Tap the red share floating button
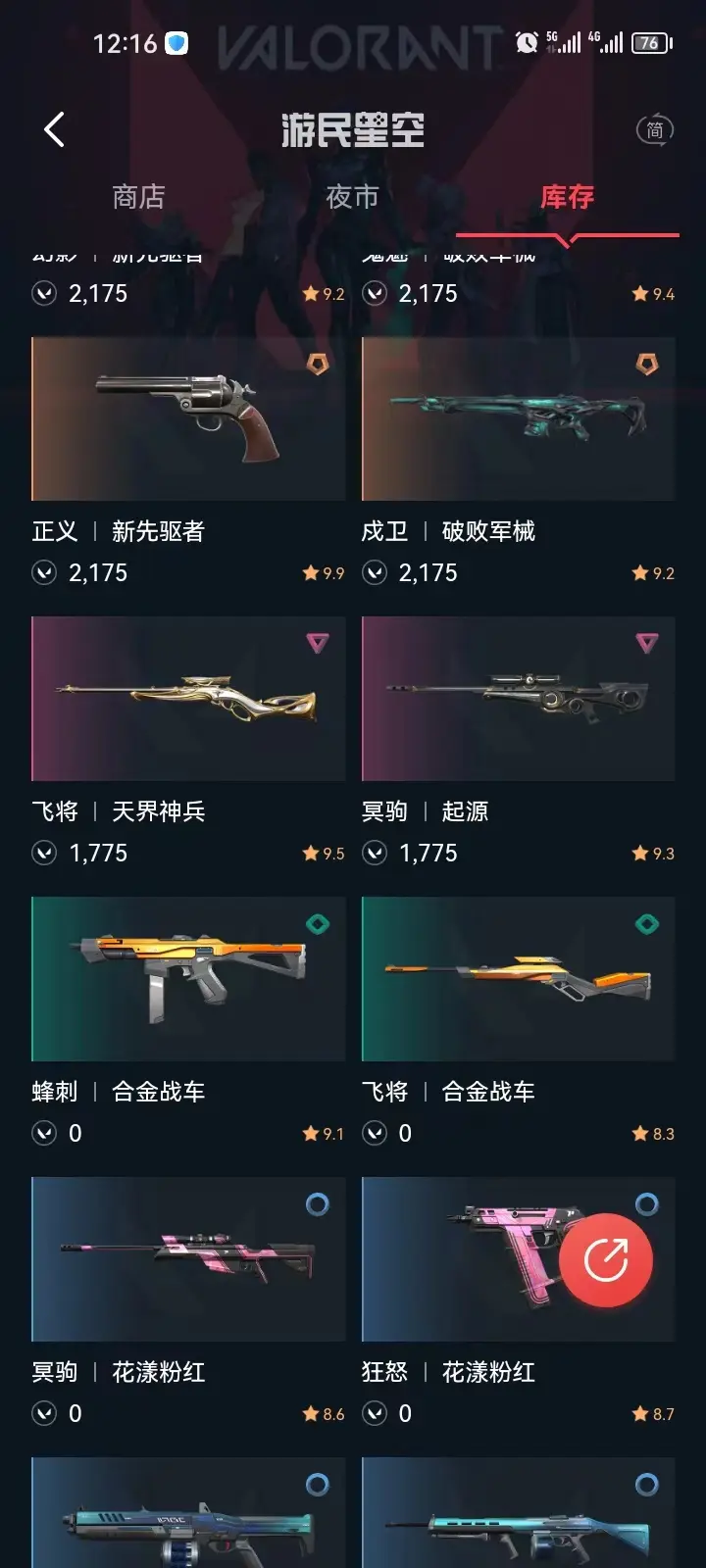Image resolution: width=706 pixels, height=1568 pixels. (606, 1260)
